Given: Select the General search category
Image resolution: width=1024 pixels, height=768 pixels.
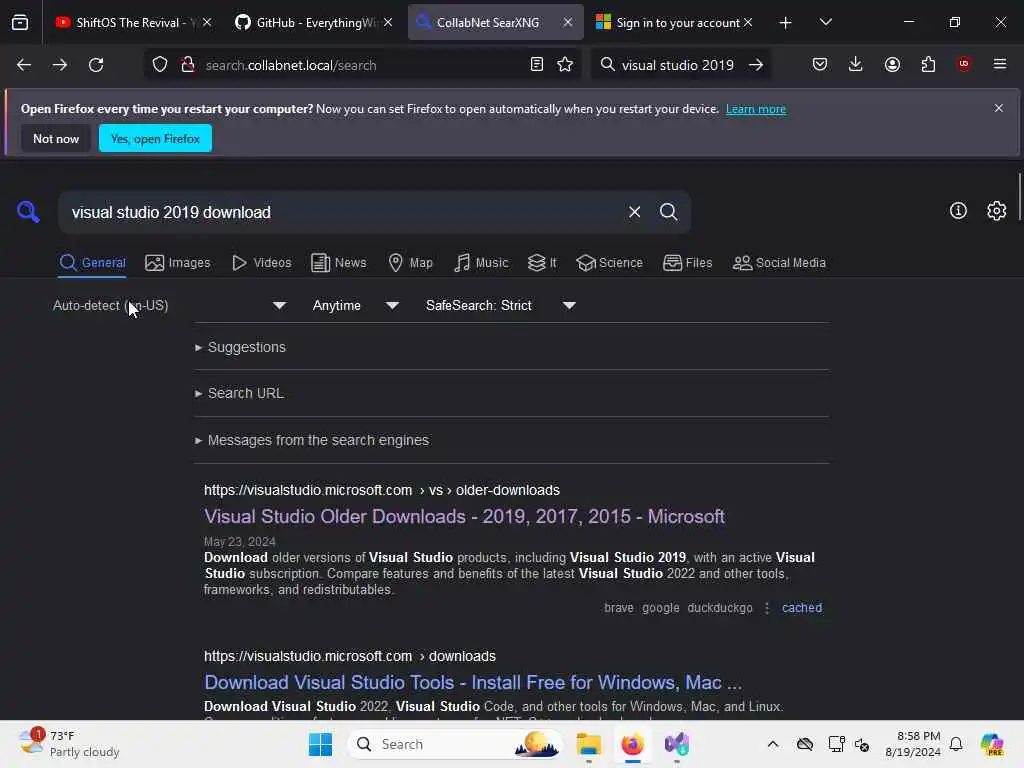Looking at the screenshot, I should (92, 263).
